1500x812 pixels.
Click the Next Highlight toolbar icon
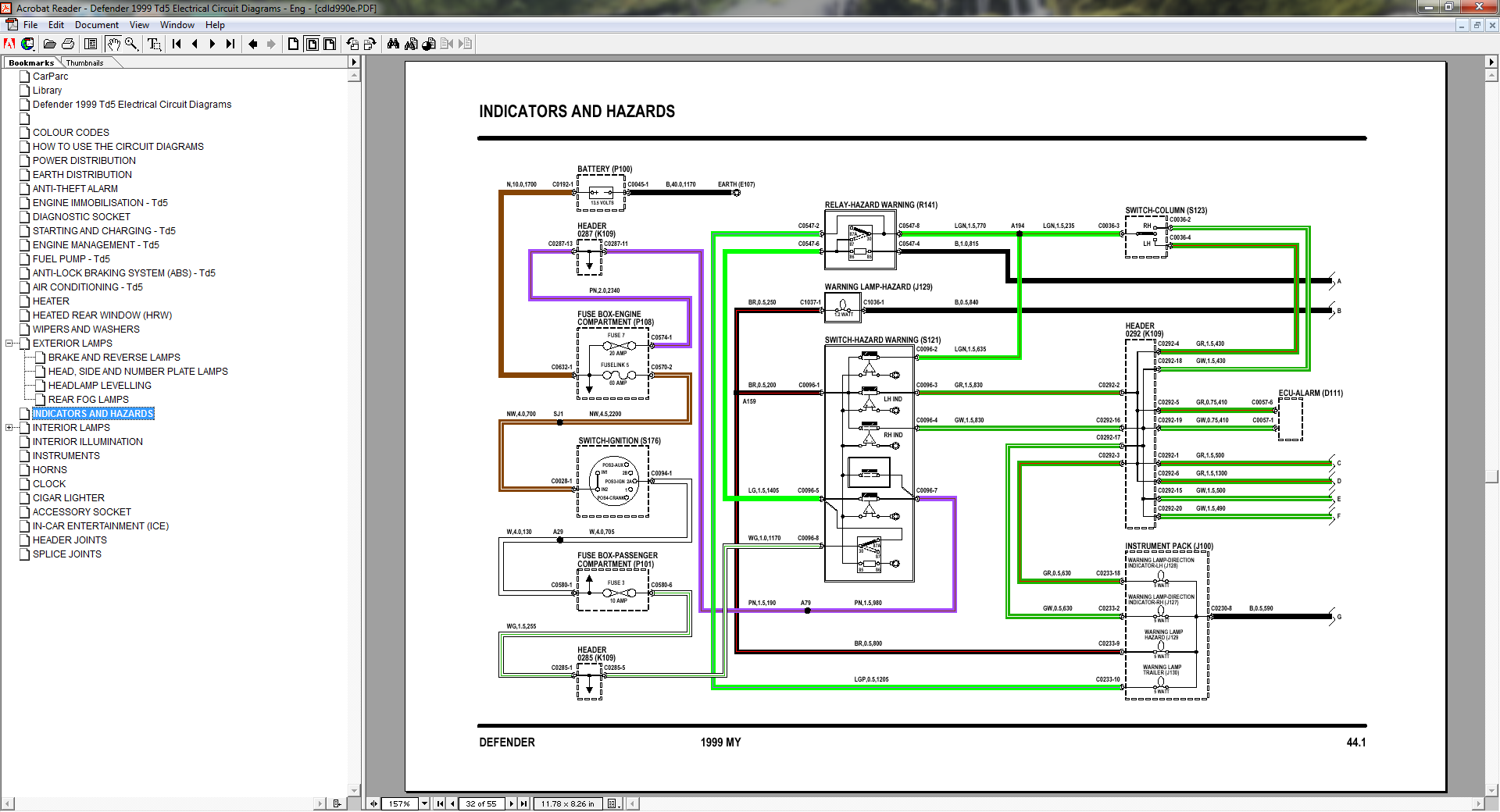tap(465, 44)
